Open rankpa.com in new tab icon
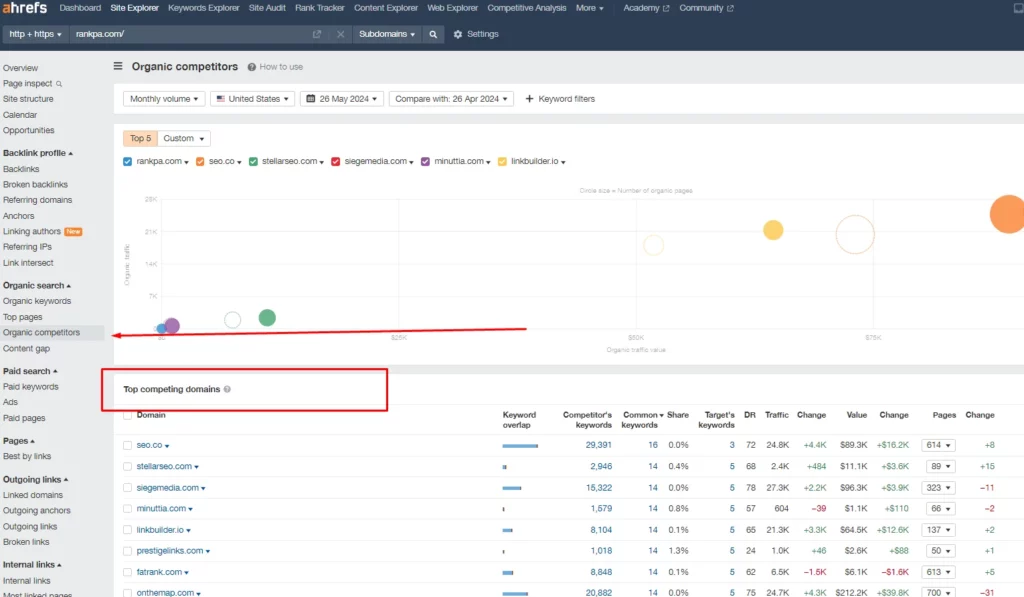 pyautogui.click(x=317, y=34)
